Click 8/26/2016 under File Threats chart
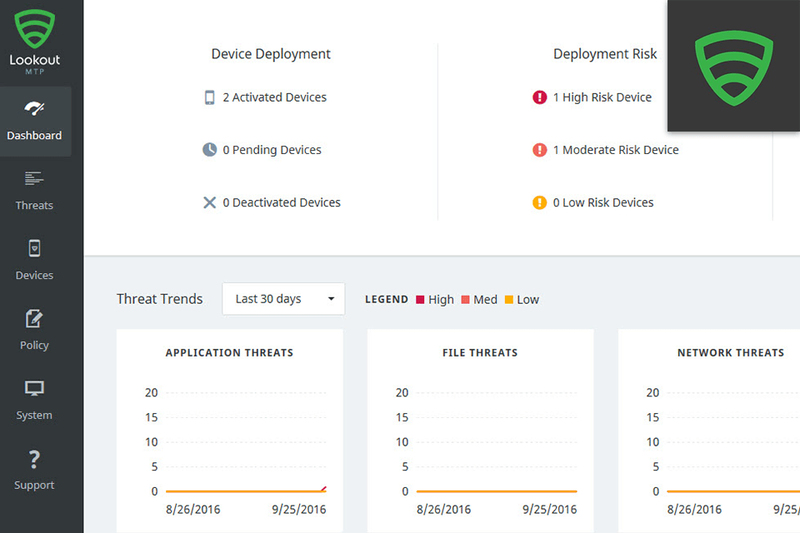800x533 pixels. [x=443, y=510]
